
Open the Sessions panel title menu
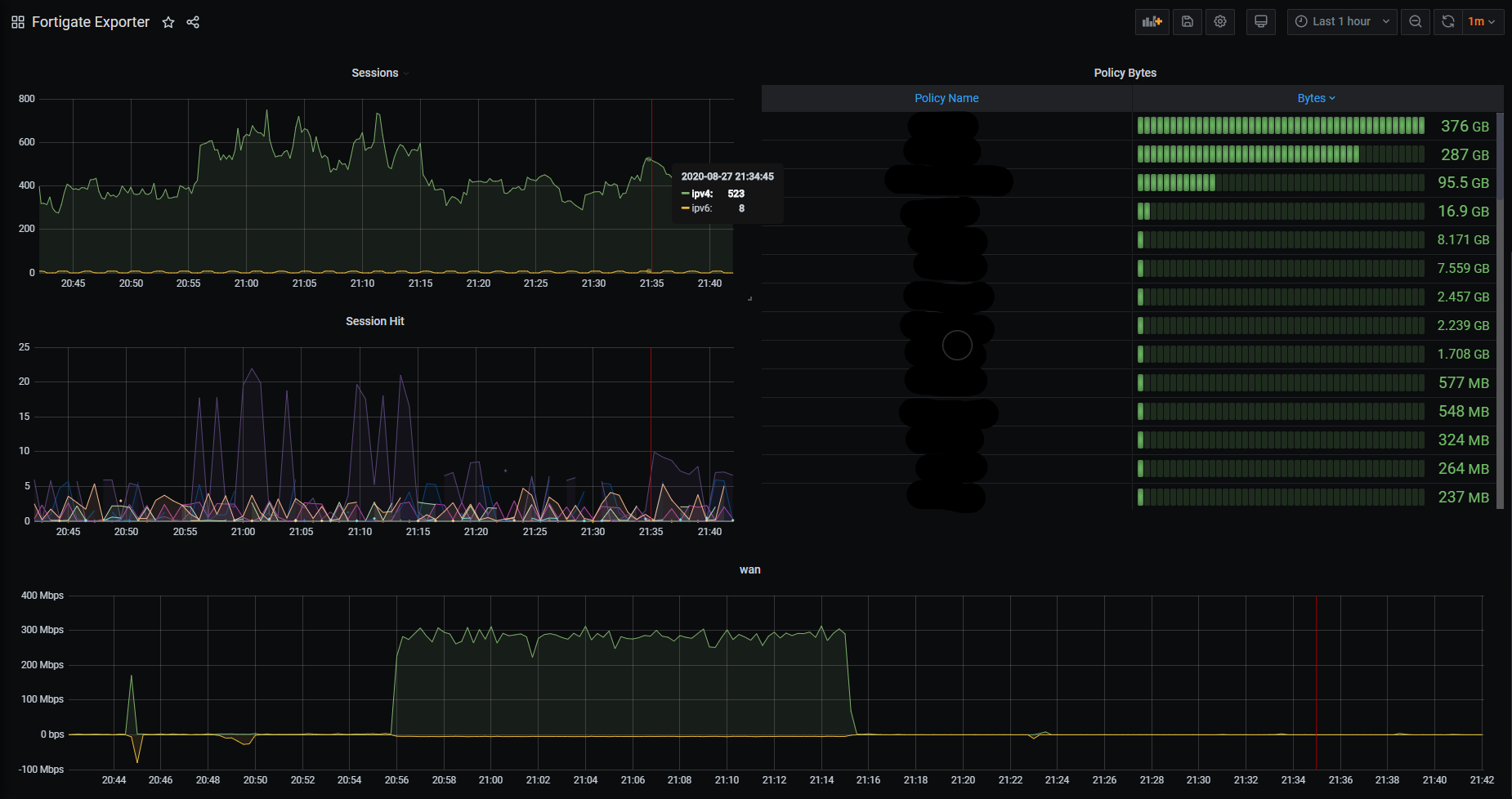[x=375, y=73]
